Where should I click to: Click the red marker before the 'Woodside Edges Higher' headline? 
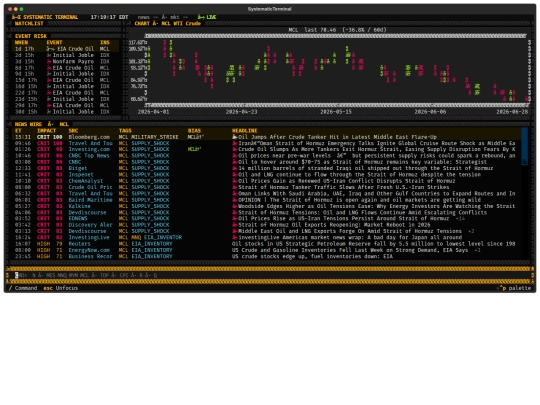235,206
